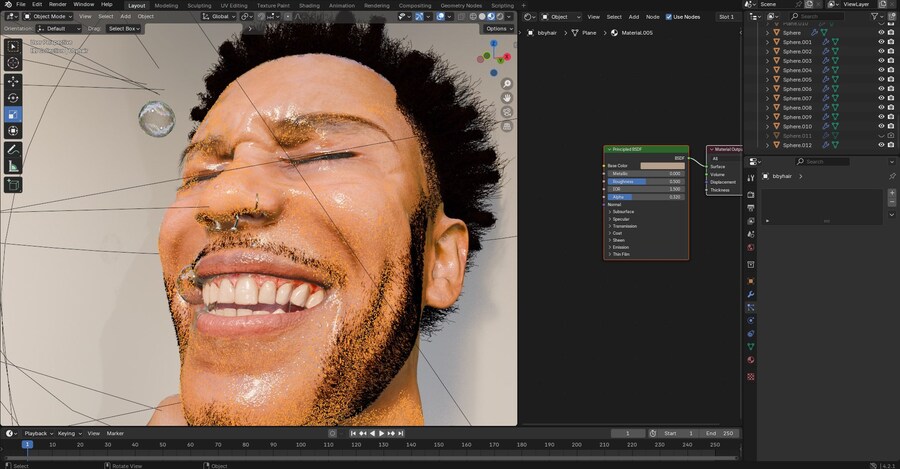The image size is (900, 469).
Task: Switch to the Modeling workspace tab
Action: click(166, 5)
